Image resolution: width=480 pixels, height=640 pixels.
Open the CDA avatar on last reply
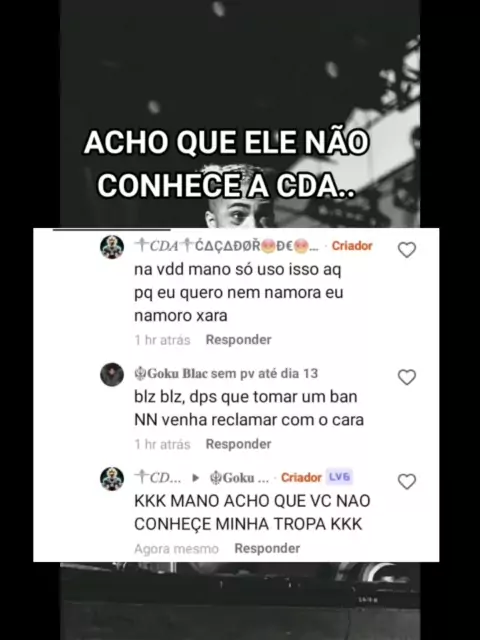(x=112, y=478)
